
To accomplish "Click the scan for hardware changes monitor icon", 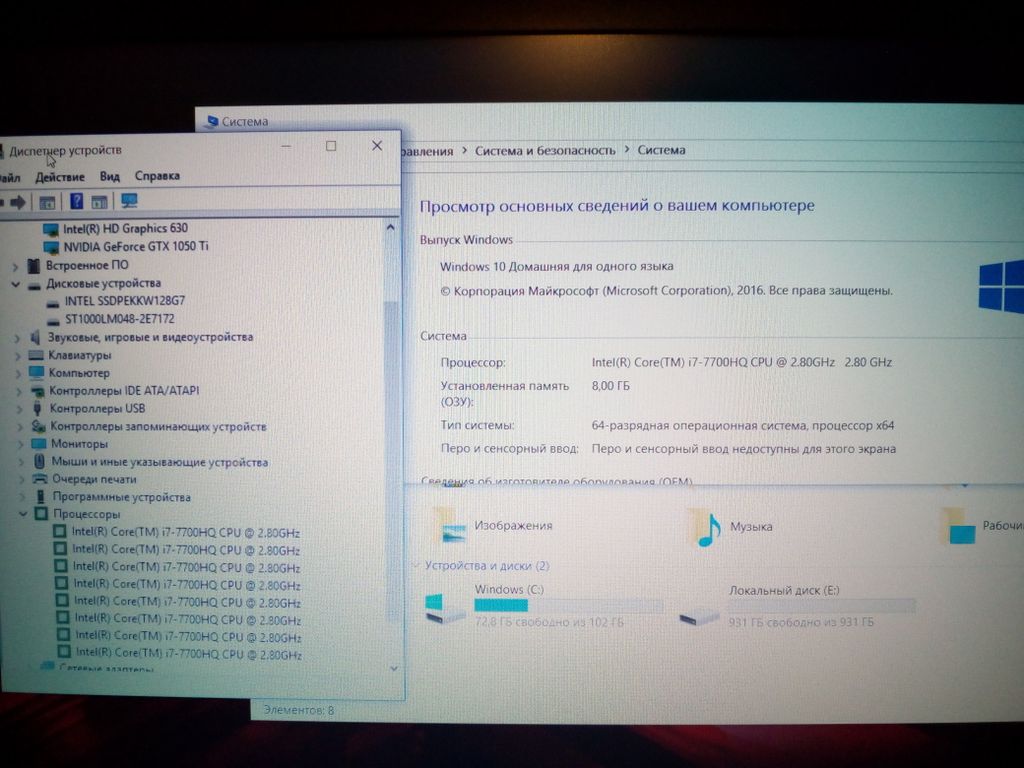I will 129,201.
